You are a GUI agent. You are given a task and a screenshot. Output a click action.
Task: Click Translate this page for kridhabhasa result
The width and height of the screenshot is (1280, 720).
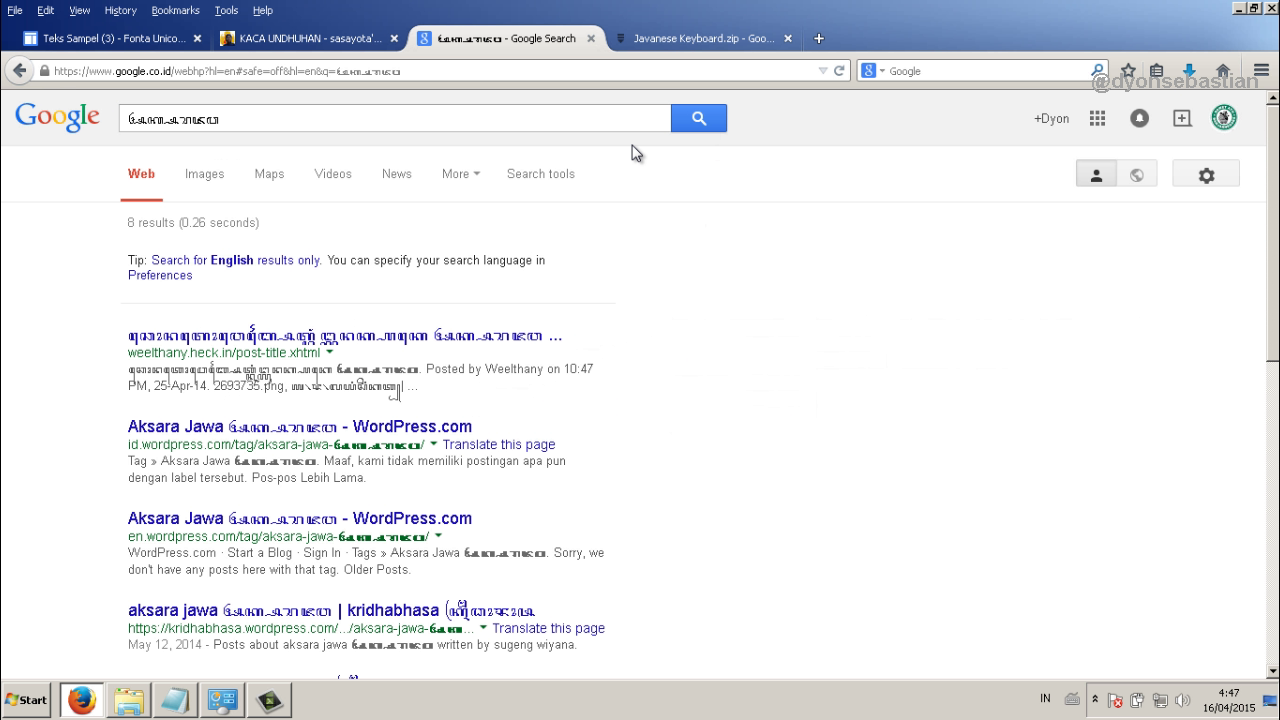pos(548,628)
